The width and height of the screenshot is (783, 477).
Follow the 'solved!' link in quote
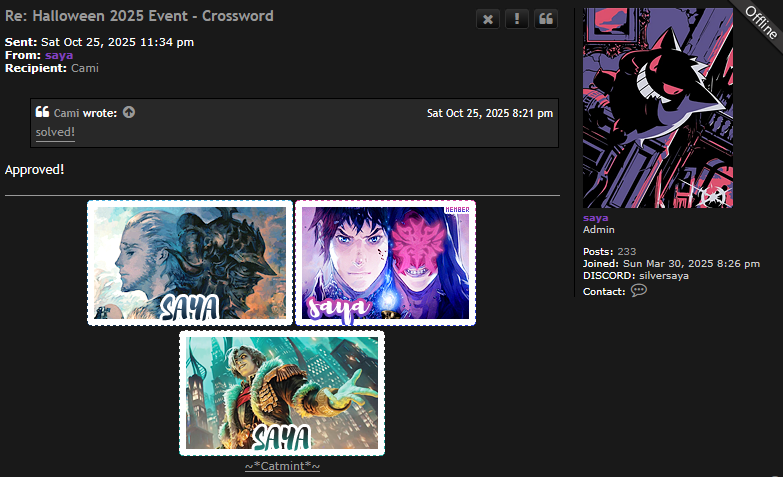55,132
